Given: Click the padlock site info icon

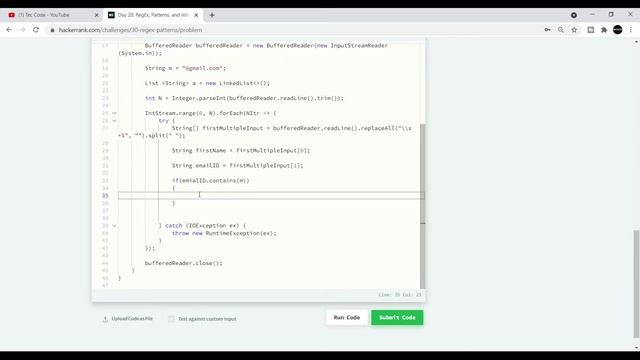Looking at the screenshot, I should tap(52, 30).
